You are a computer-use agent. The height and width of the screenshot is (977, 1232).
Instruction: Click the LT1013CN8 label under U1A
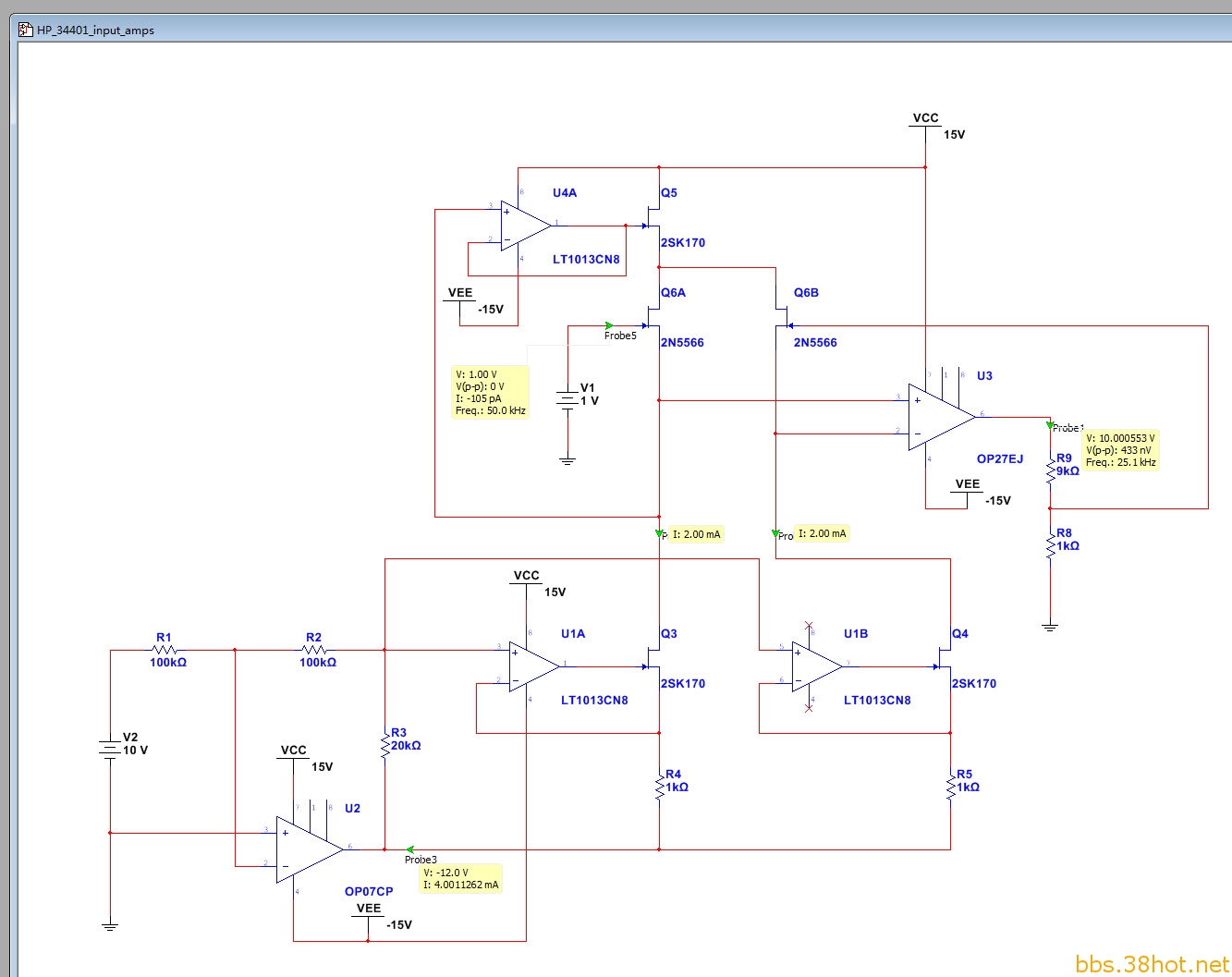pyautogui.click(x=594, y=700)
